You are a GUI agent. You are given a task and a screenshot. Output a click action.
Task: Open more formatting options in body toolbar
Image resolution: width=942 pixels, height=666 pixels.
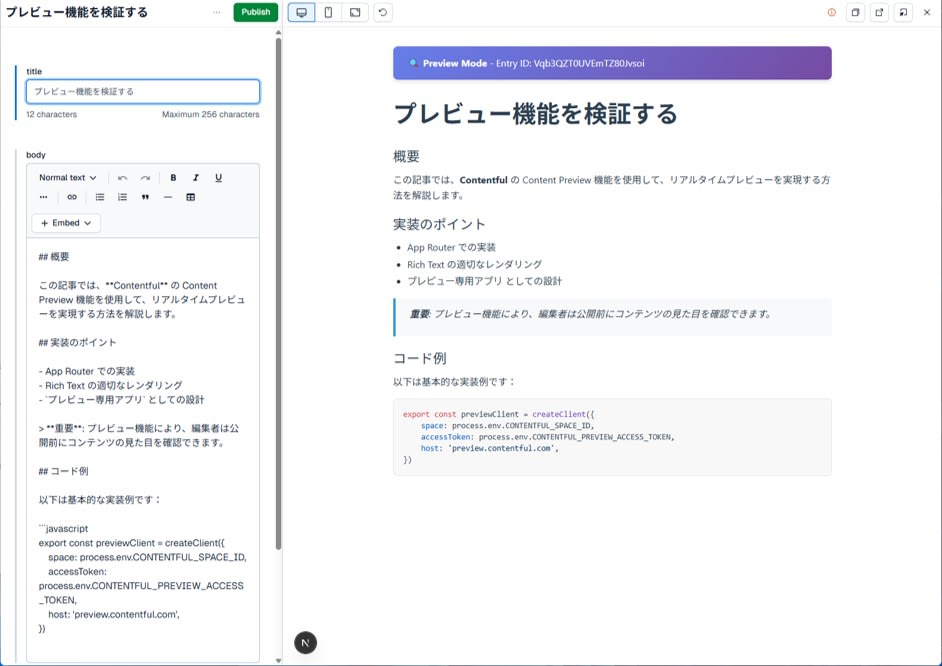pos(43,197)
